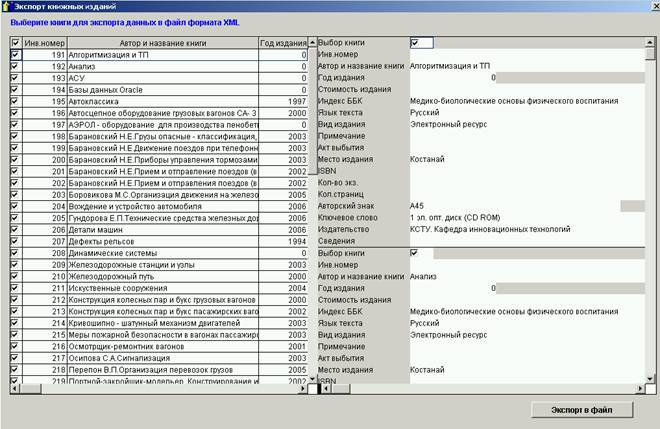Toggle checkbox for row 195 Автоклассика
The image size is (660, 429).
(x=16, y=101)
